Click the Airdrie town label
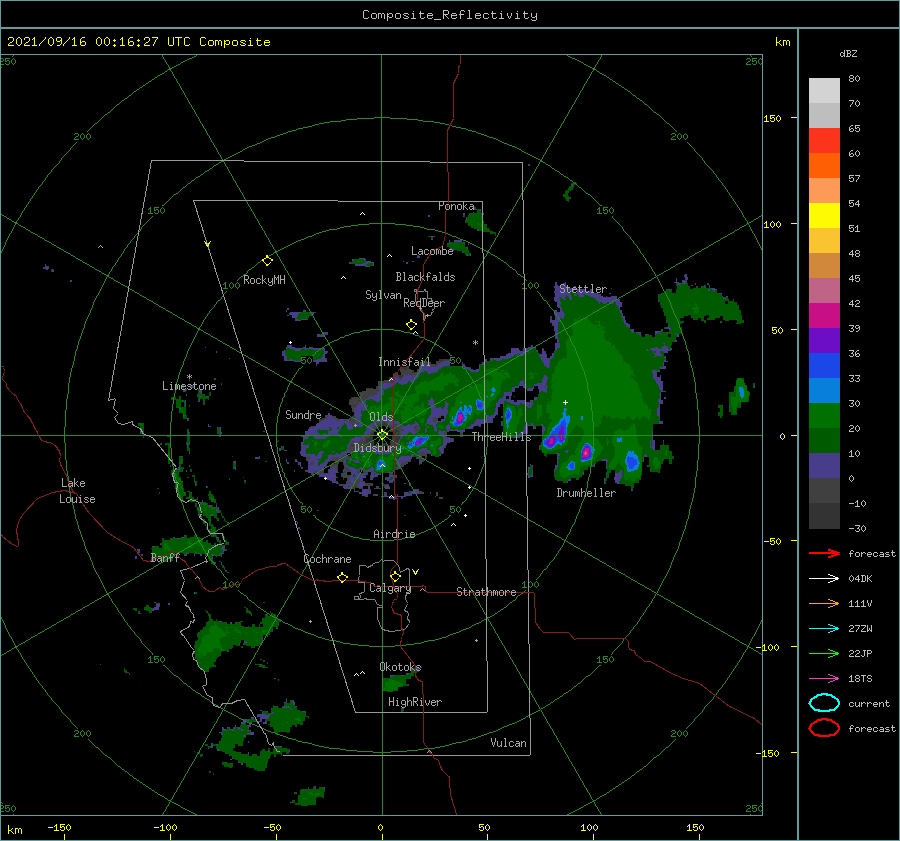This screenshot has width=900, height=841. click(394, 534)
